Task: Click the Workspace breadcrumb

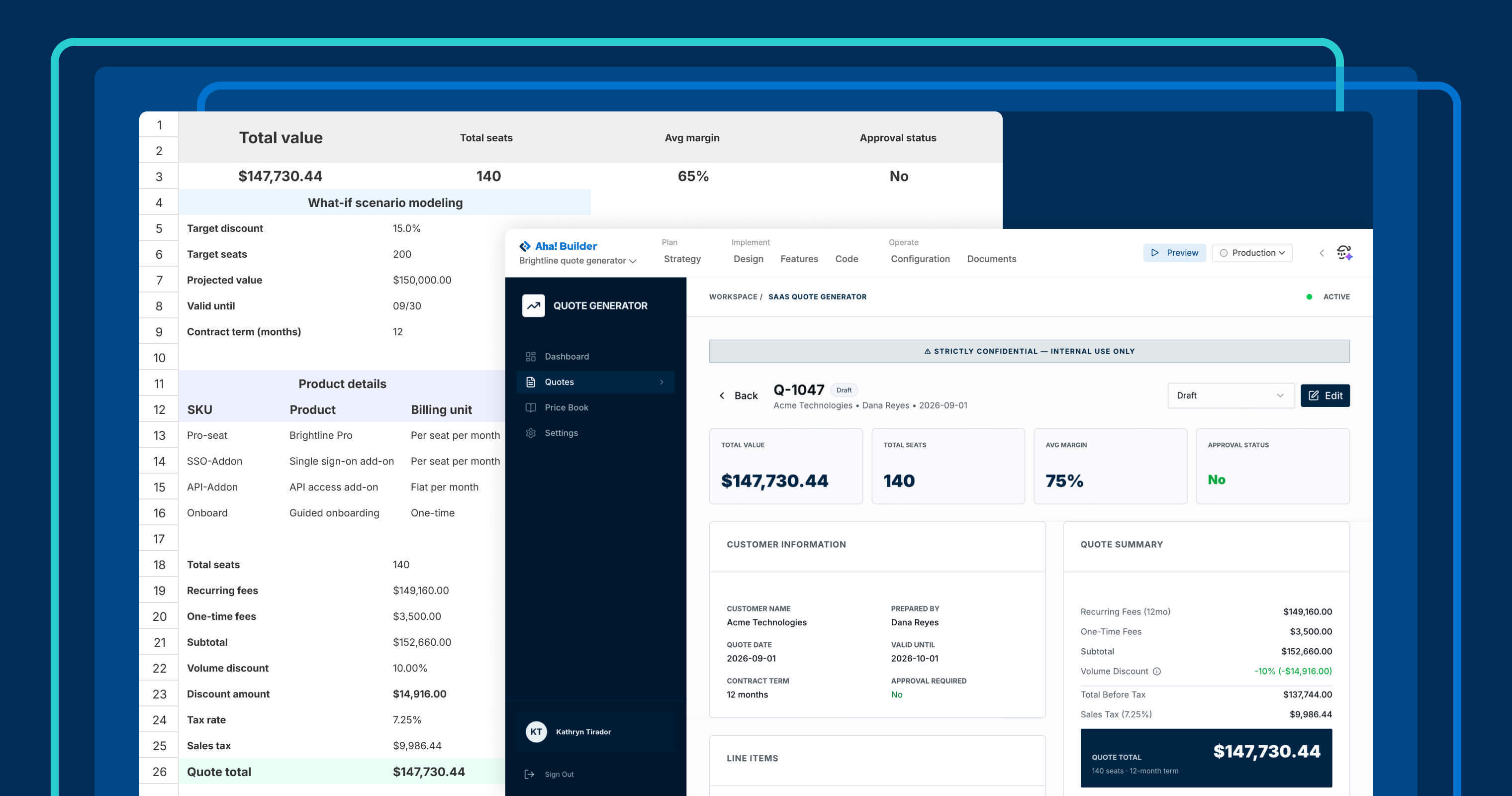Action: point(733,297)
